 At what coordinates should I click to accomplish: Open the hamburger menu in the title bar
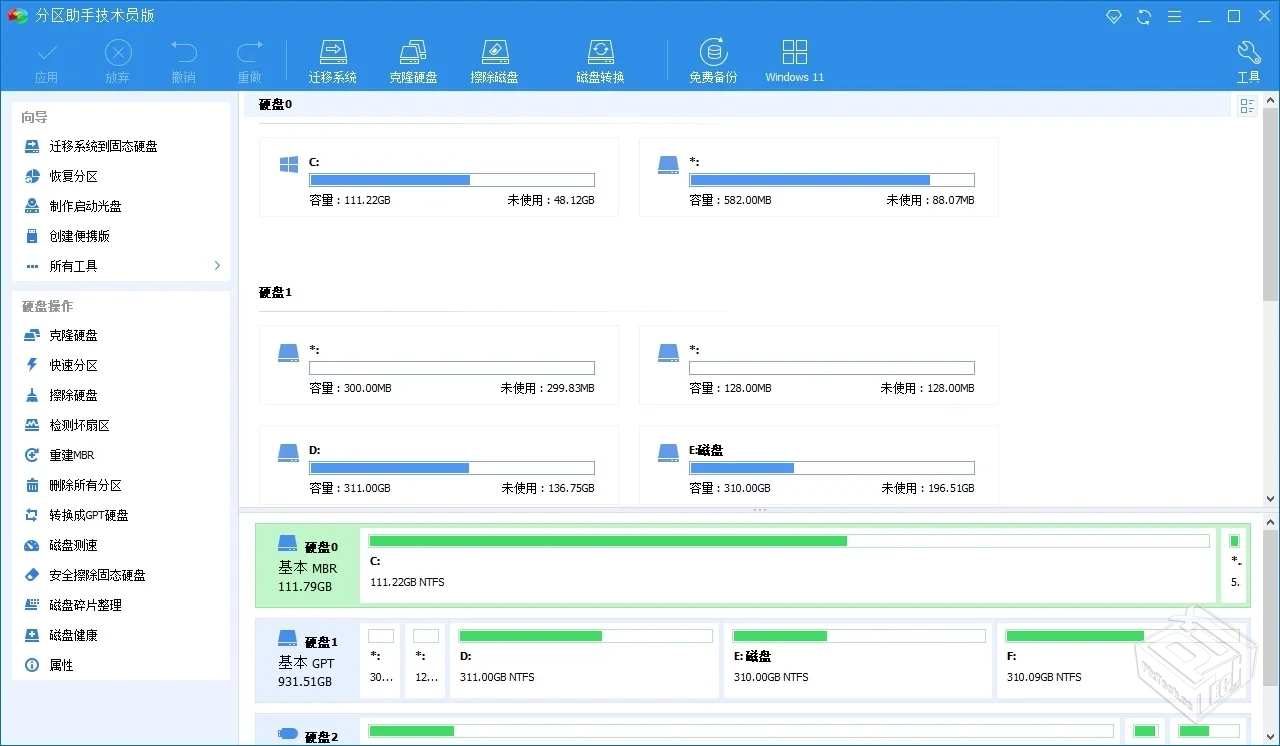click(1173, 16)
